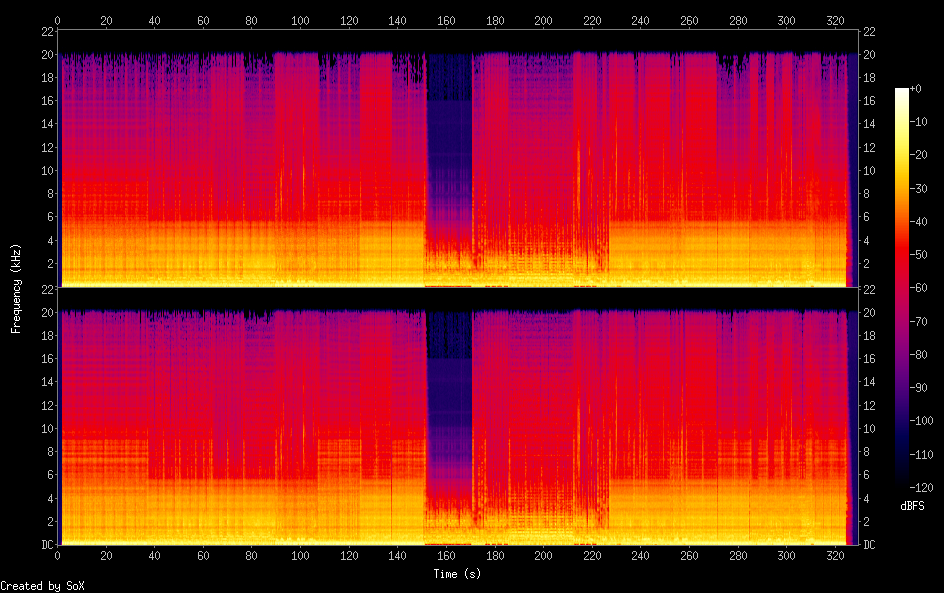Click the 0 tick on the bottom time axis
Image resolution: width=944 pixels, height=593 pixels.
point(57,555)
